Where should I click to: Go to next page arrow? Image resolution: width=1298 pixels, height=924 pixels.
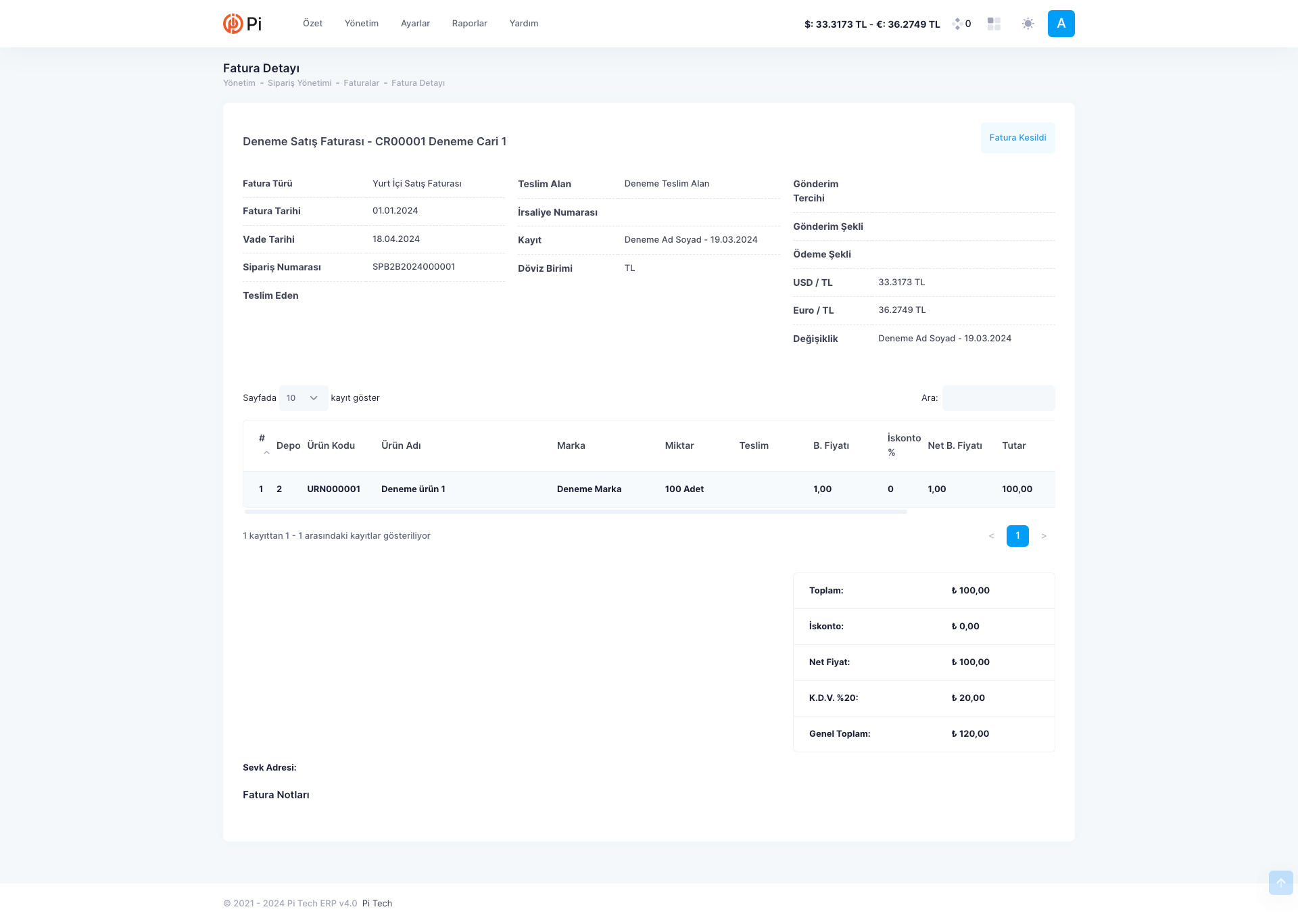pos(1044,536)
